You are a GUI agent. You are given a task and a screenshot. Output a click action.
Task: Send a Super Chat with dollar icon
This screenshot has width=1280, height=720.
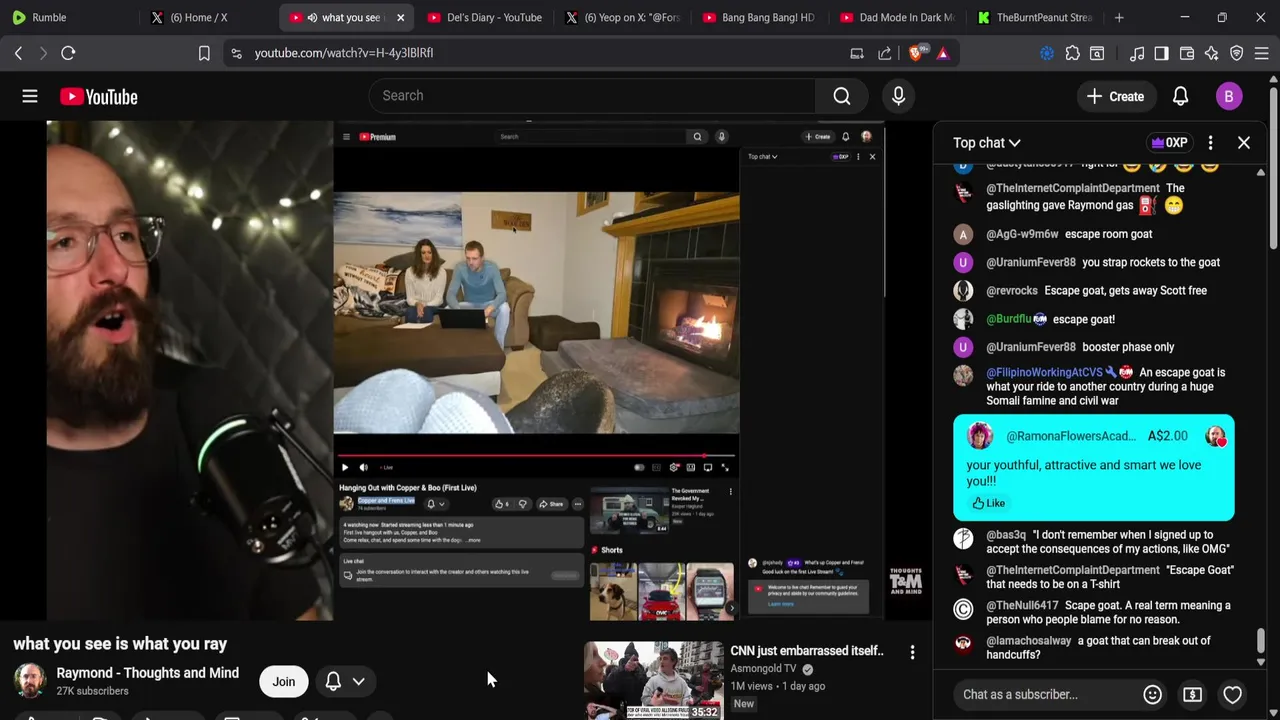click(1192, 694)
